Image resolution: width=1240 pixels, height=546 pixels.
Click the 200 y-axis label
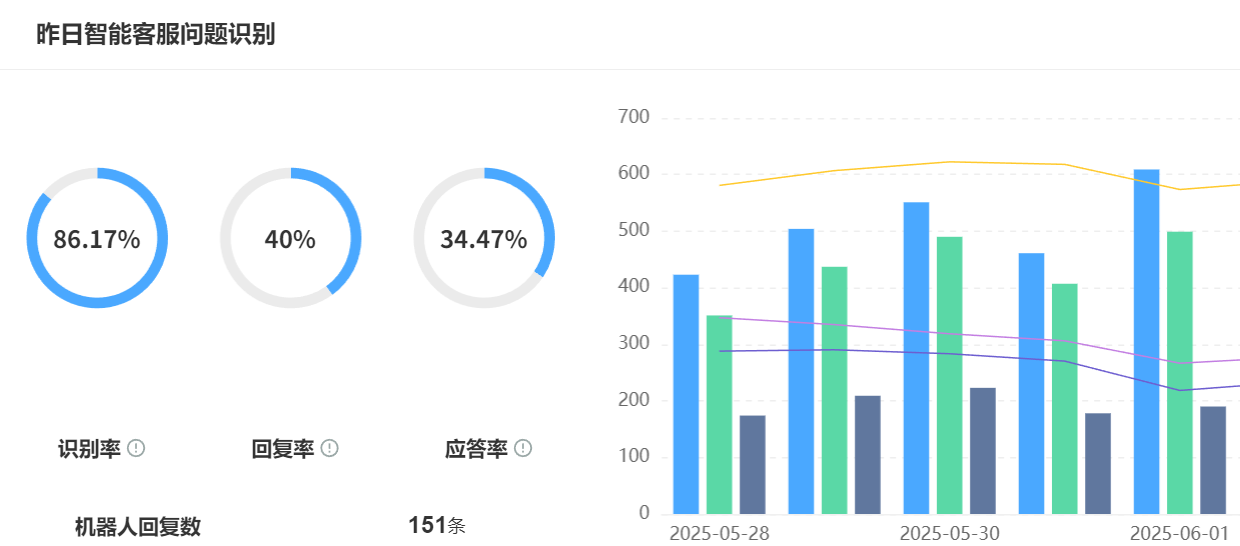click(634, 400)
